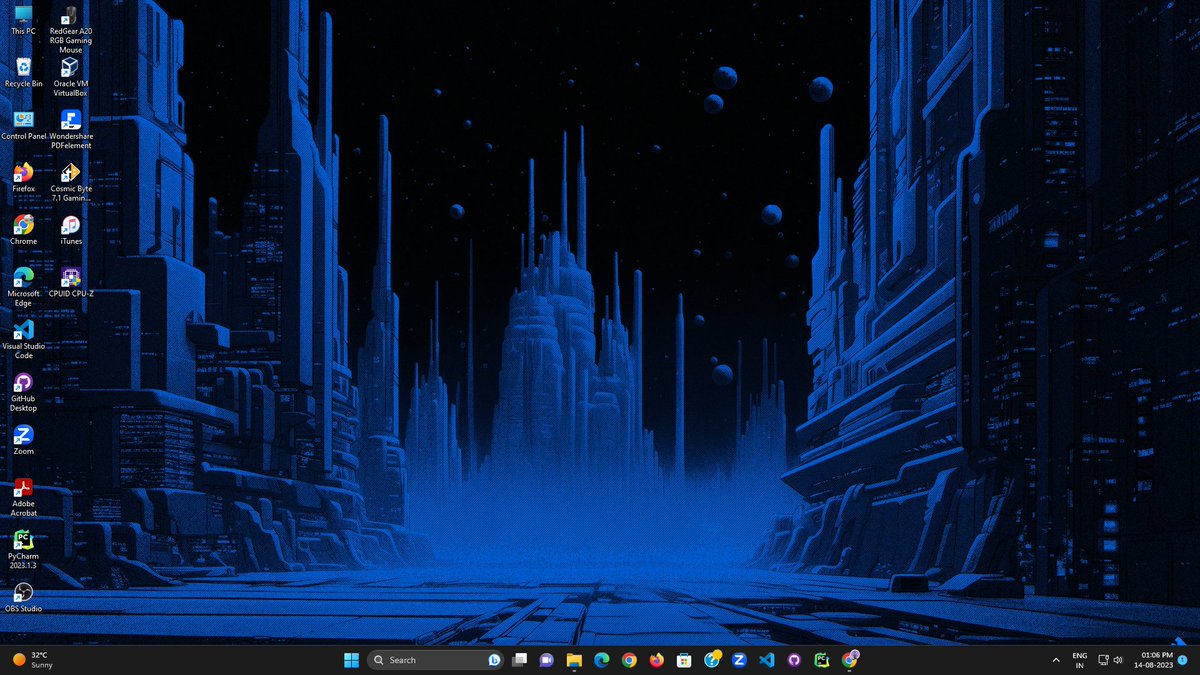Select the Recycle Bin desktop icon
The width and height of the screenshot is (1200, 675).
(23, 73)
